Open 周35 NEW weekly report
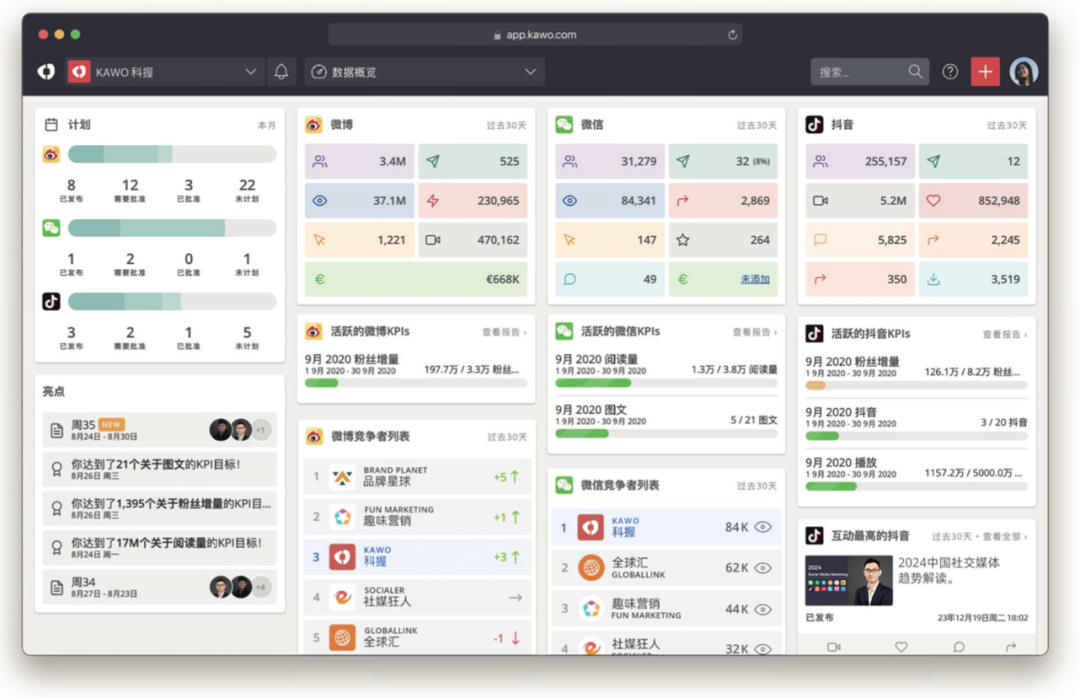 [160, 430]
